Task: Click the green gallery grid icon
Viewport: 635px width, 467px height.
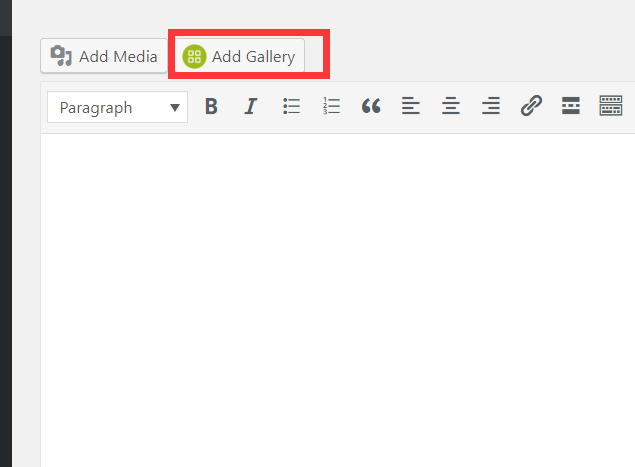Action: [x=194, y=57]
